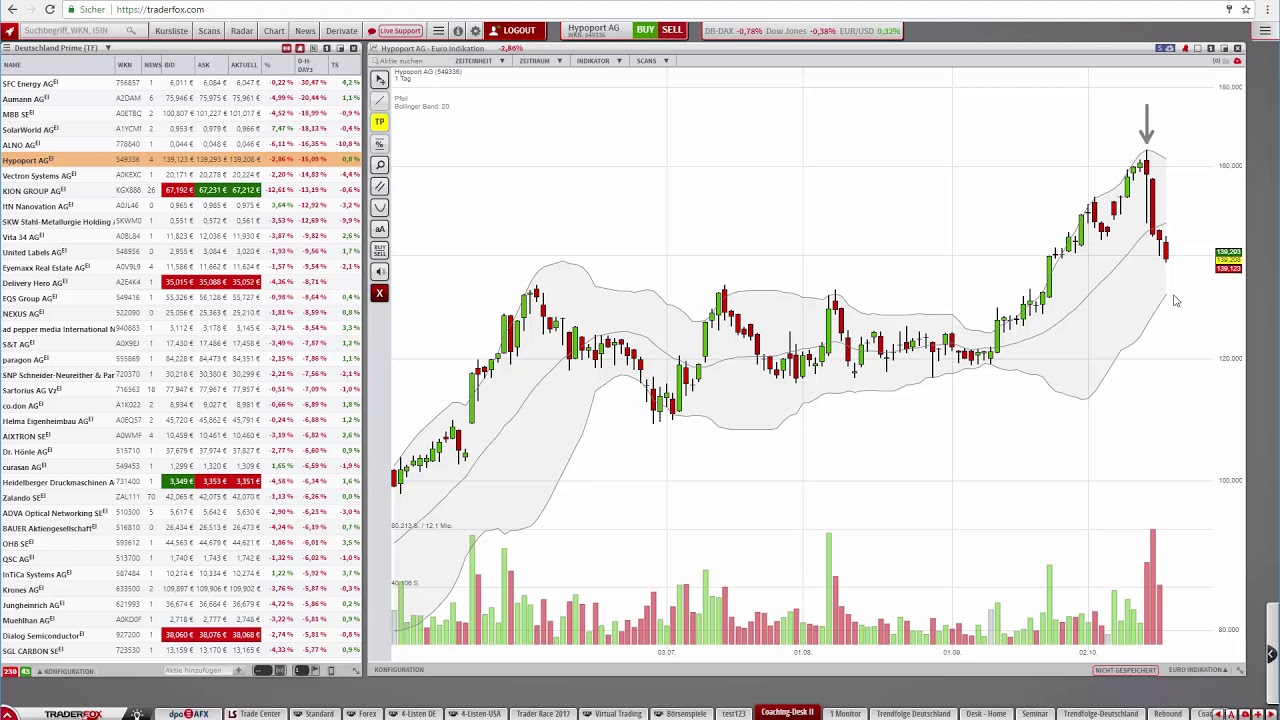Screen dimensions: 1280x720
Task: Click the TraderFox rocket logo icon
Action: click(8, 31)
